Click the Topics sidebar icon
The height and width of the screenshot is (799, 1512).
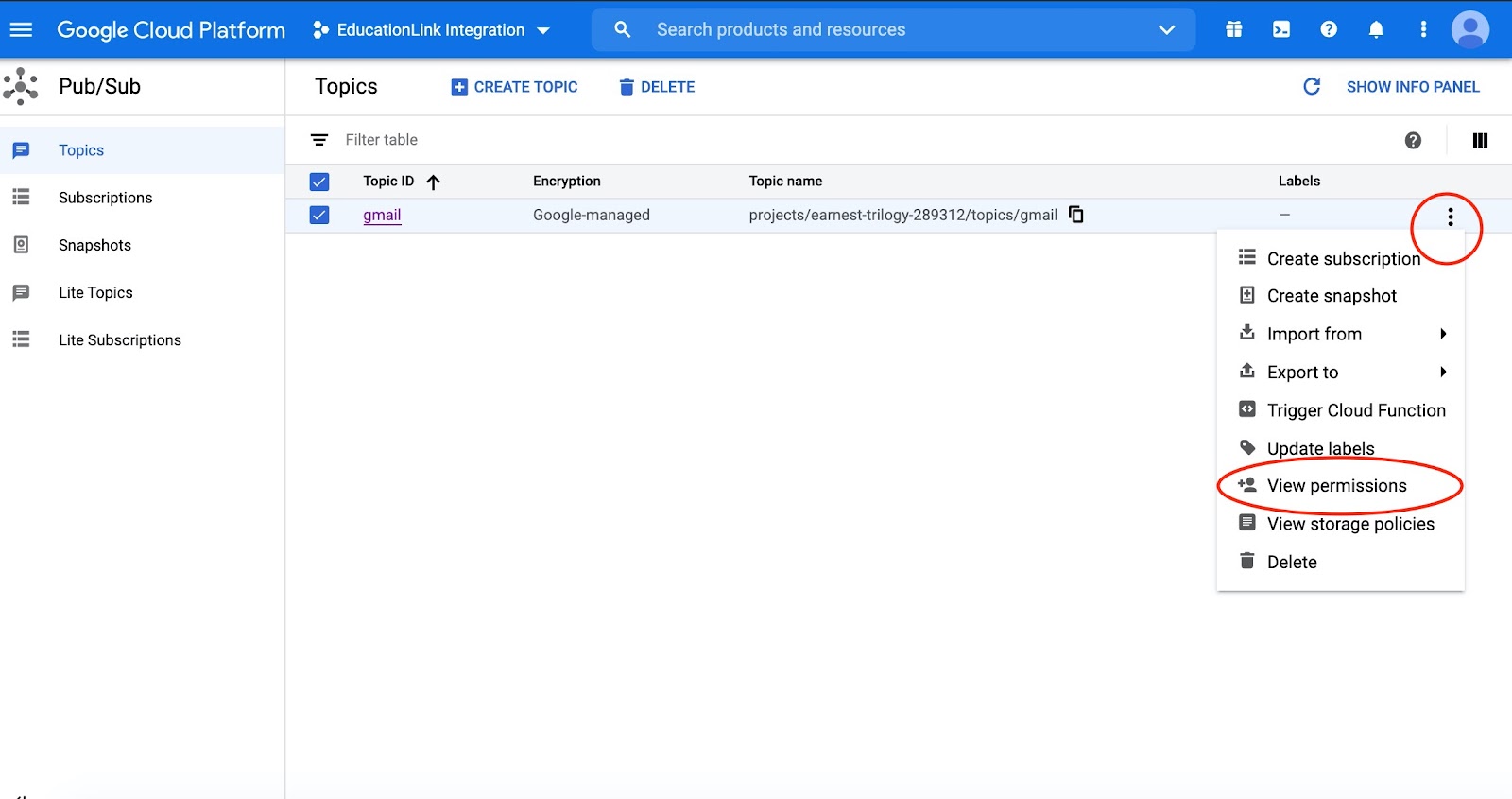[21, 150]
